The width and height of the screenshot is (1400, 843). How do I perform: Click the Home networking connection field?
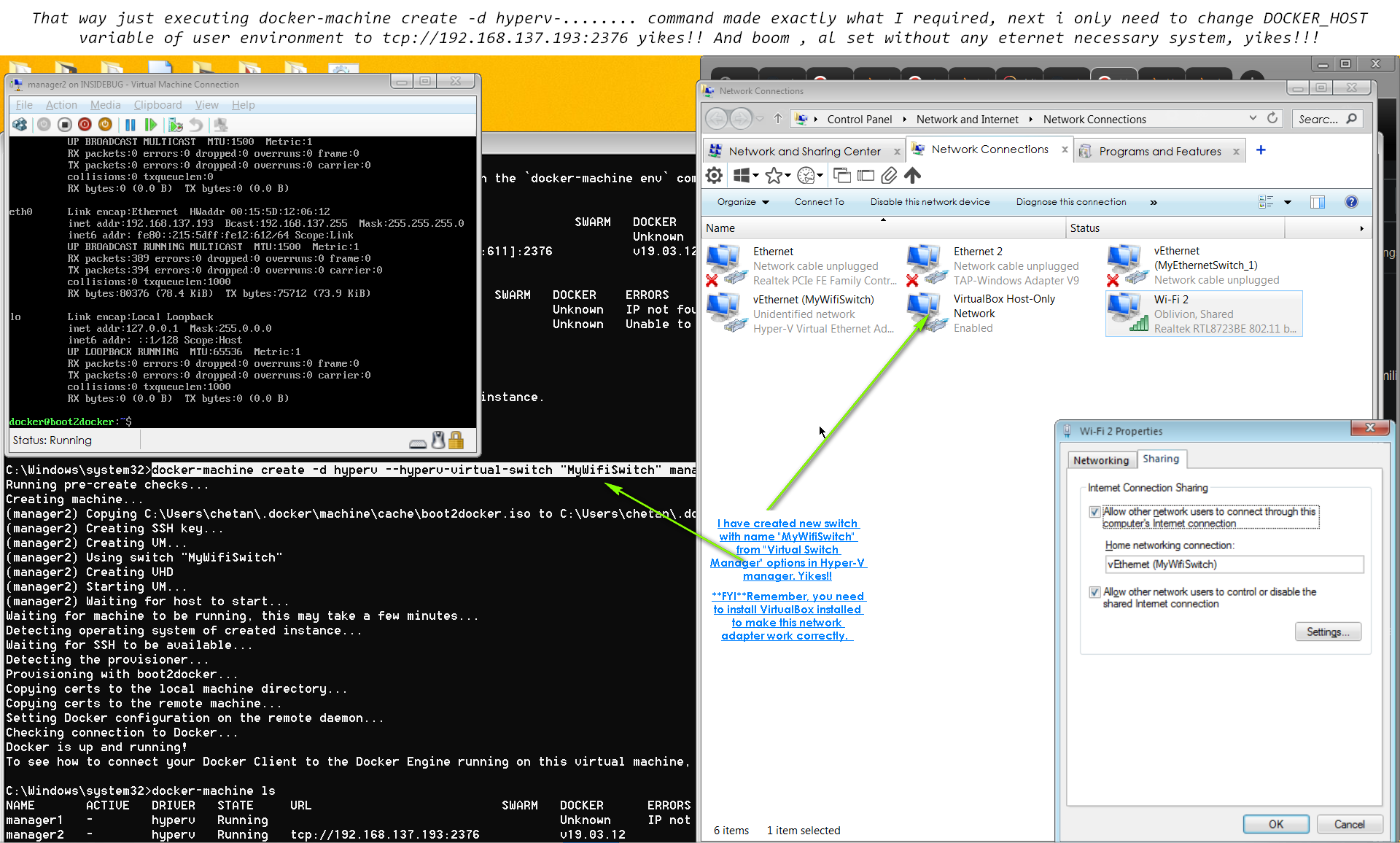pyautogui.click(x=1234, y=564)
